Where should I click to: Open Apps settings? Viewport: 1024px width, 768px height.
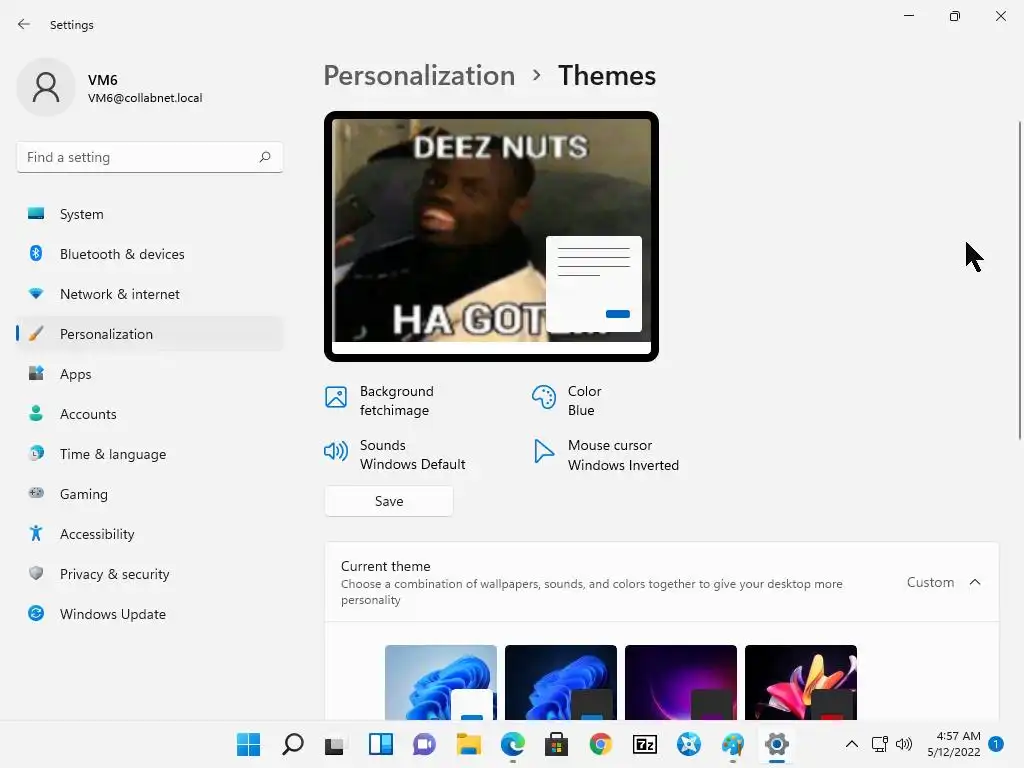pos(150,374)
